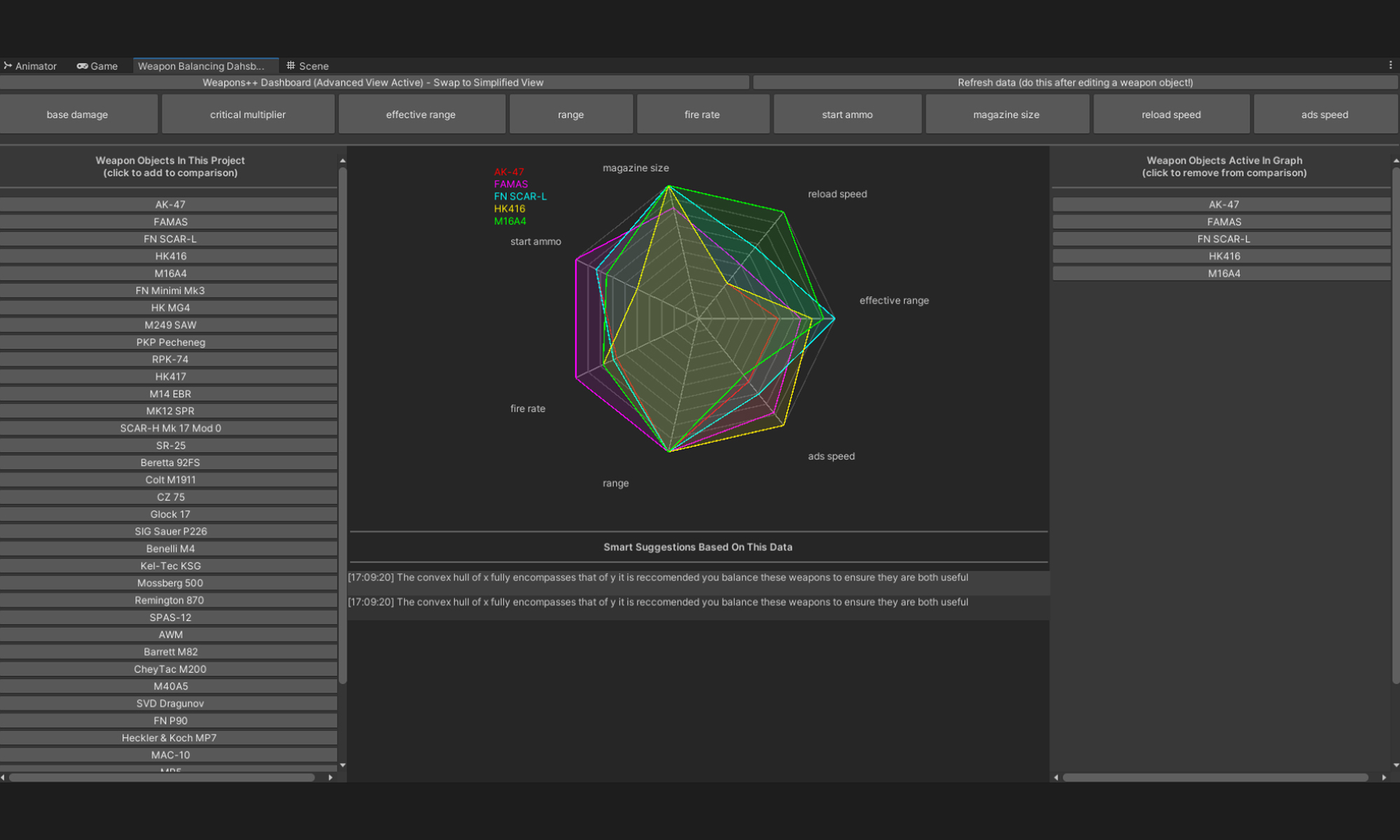Add FN Minimi Mk3 to comparison

(169, 290)
